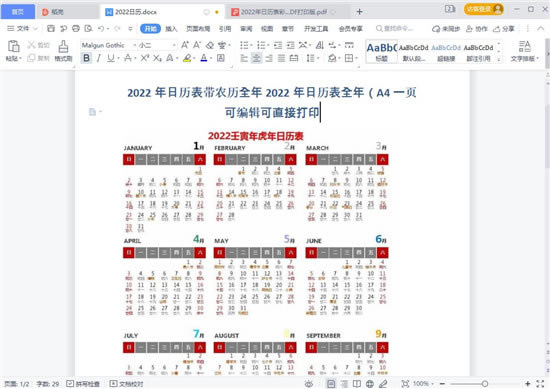Collapse the ribbon with the chevron
This screenshot has width=550, height=389.
541,29
